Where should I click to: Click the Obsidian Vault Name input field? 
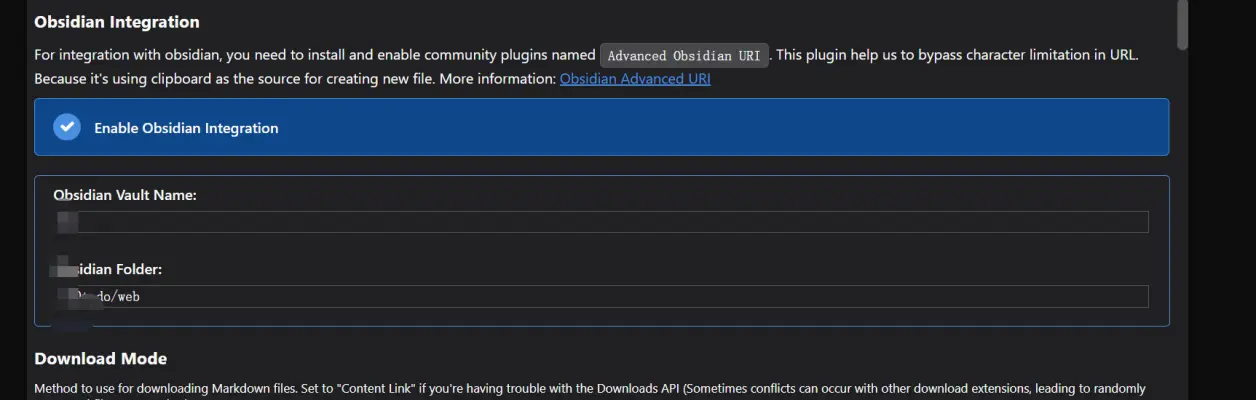601,222
